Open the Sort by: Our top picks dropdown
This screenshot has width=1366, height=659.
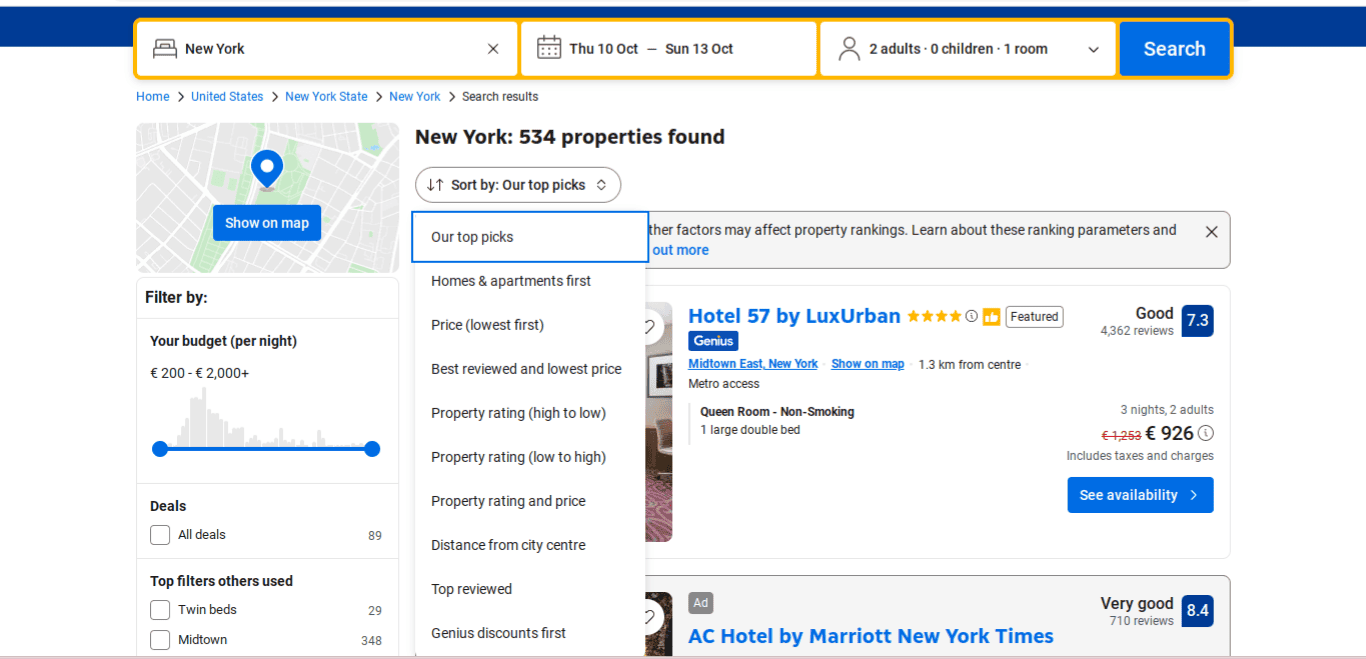pos(518,185)
